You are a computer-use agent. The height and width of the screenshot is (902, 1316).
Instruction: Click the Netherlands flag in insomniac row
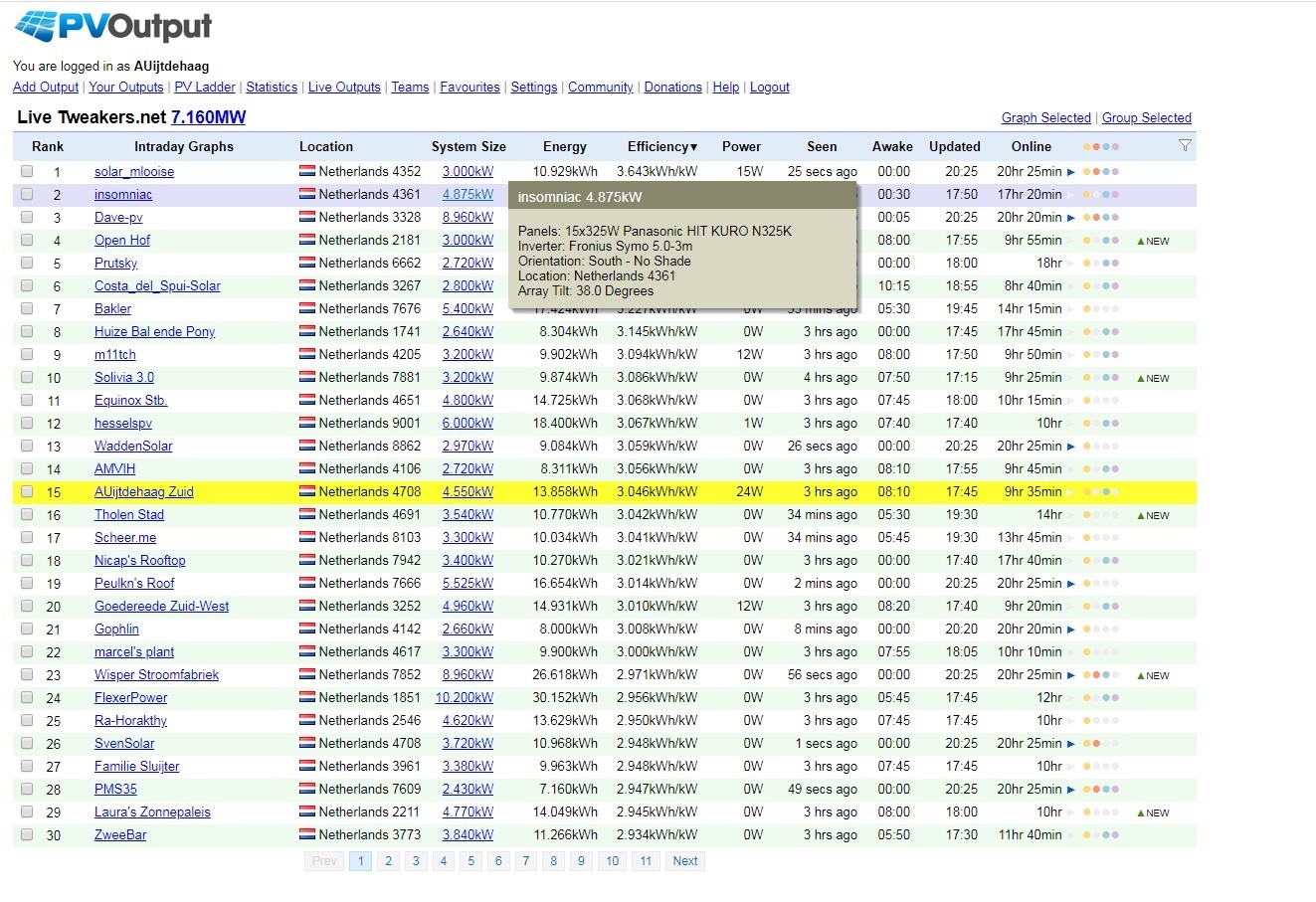click(307, 195)
